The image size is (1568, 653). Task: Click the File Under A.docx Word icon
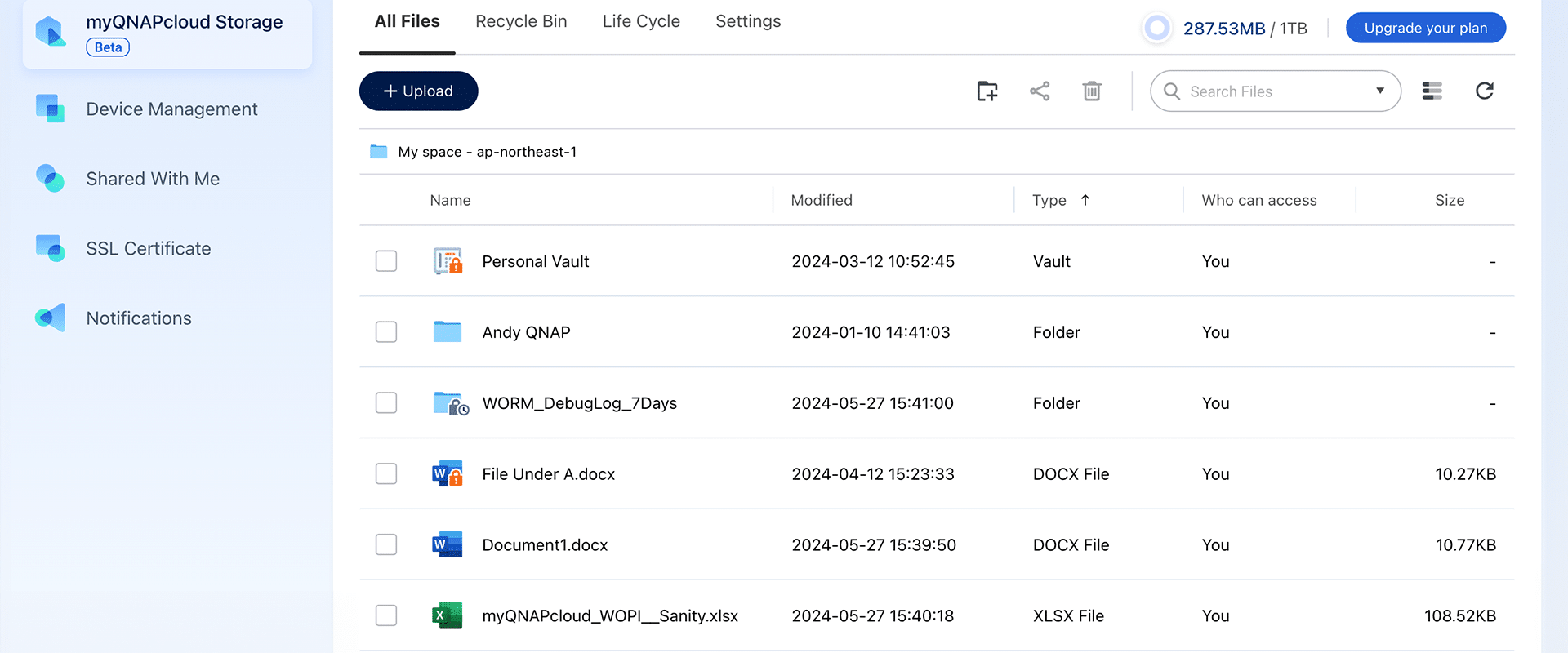pos(448,474)
